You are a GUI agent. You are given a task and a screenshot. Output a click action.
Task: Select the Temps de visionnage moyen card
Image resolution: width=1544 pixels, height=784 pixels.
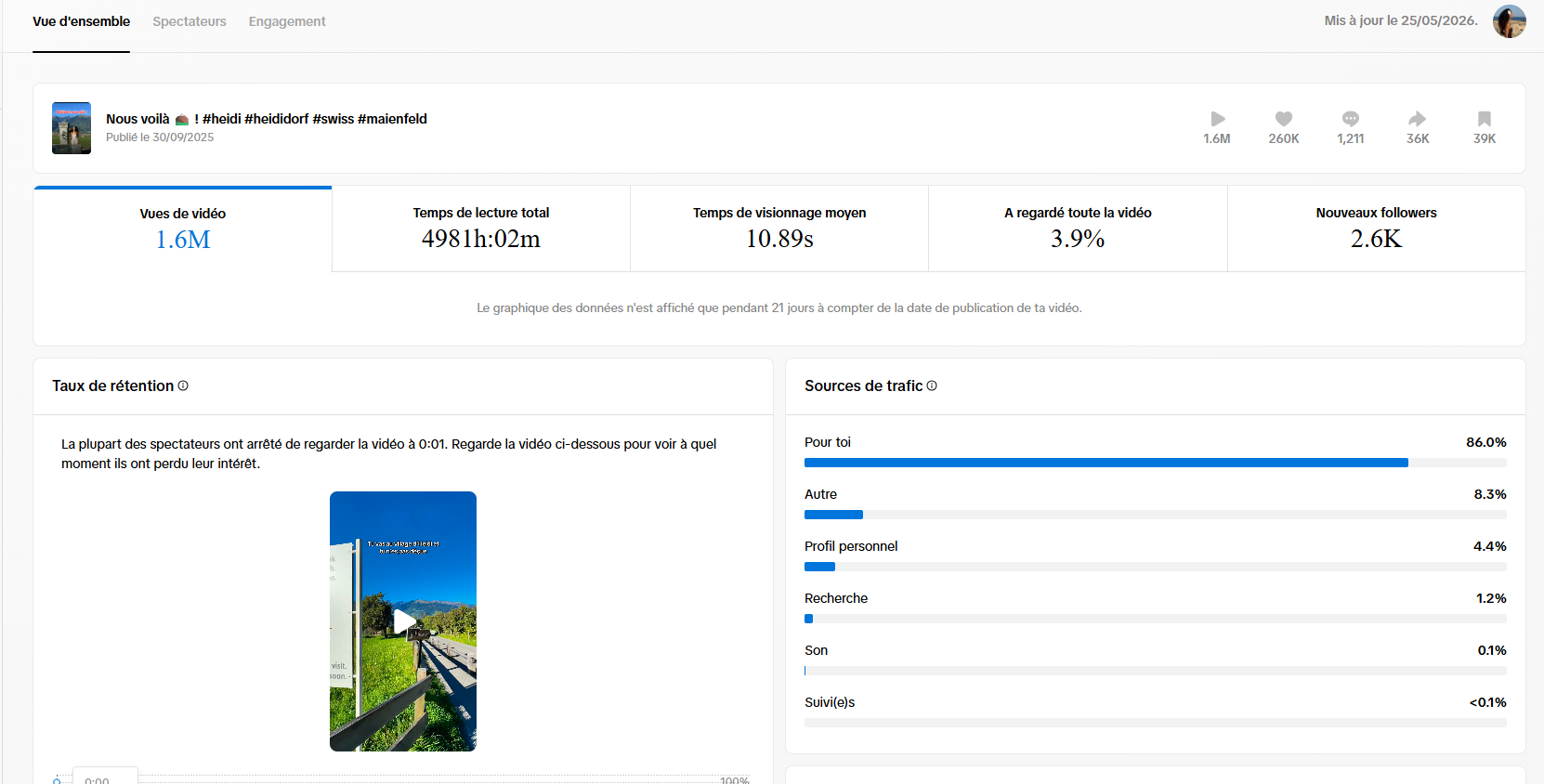(779, 229)
